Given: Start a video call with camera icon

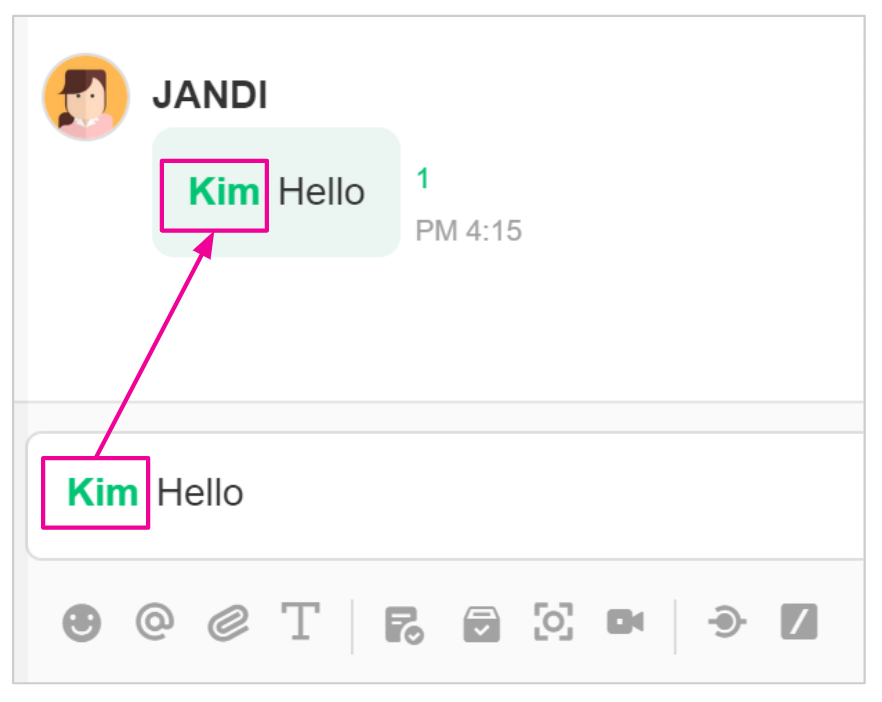Looking at the screenshot, I should [x=625, y=623].
